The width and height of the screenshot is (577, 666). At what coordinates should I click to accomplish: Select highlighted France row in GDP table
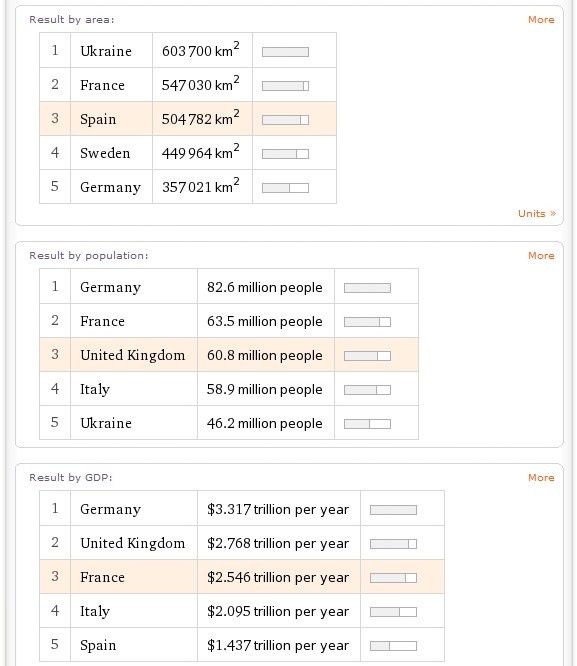[242, 577]
